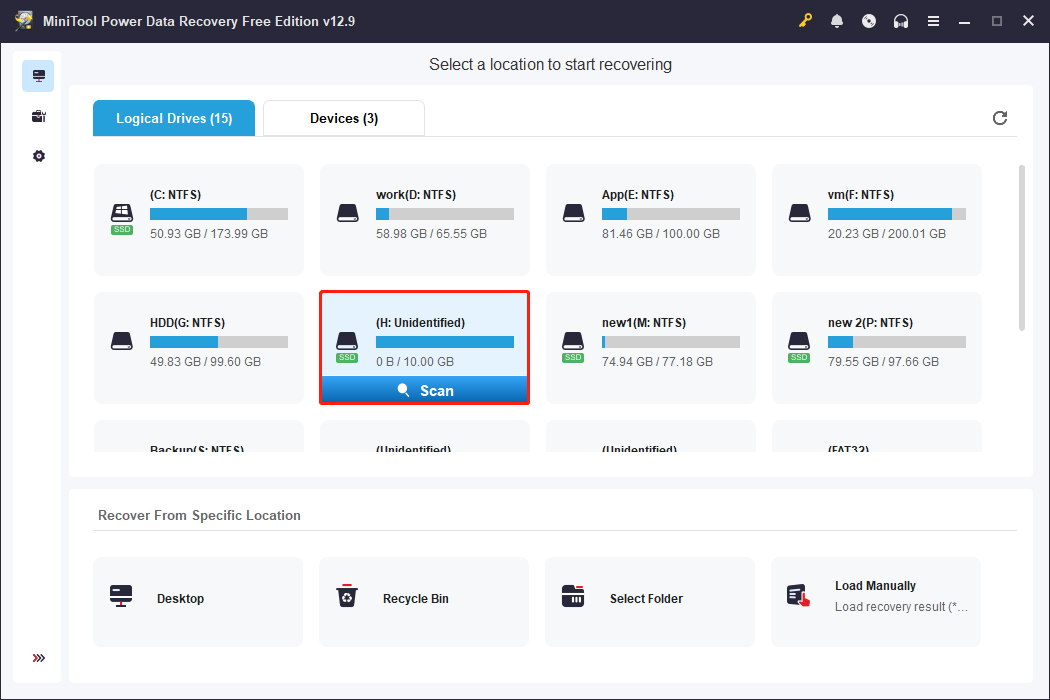Viewport: 1050px width, 700px height.
Task: Select work(D: NTFS) drive label
Action: (x=416, y=195)
